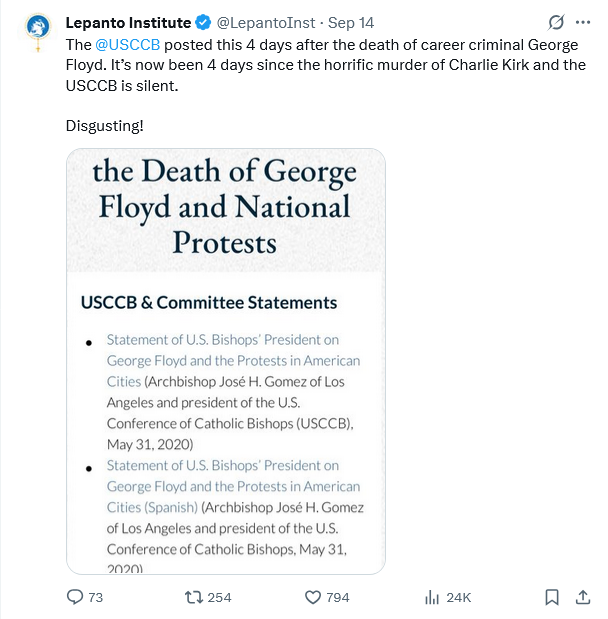Open the Grok explain icon
608x619 pixels.
556,22
